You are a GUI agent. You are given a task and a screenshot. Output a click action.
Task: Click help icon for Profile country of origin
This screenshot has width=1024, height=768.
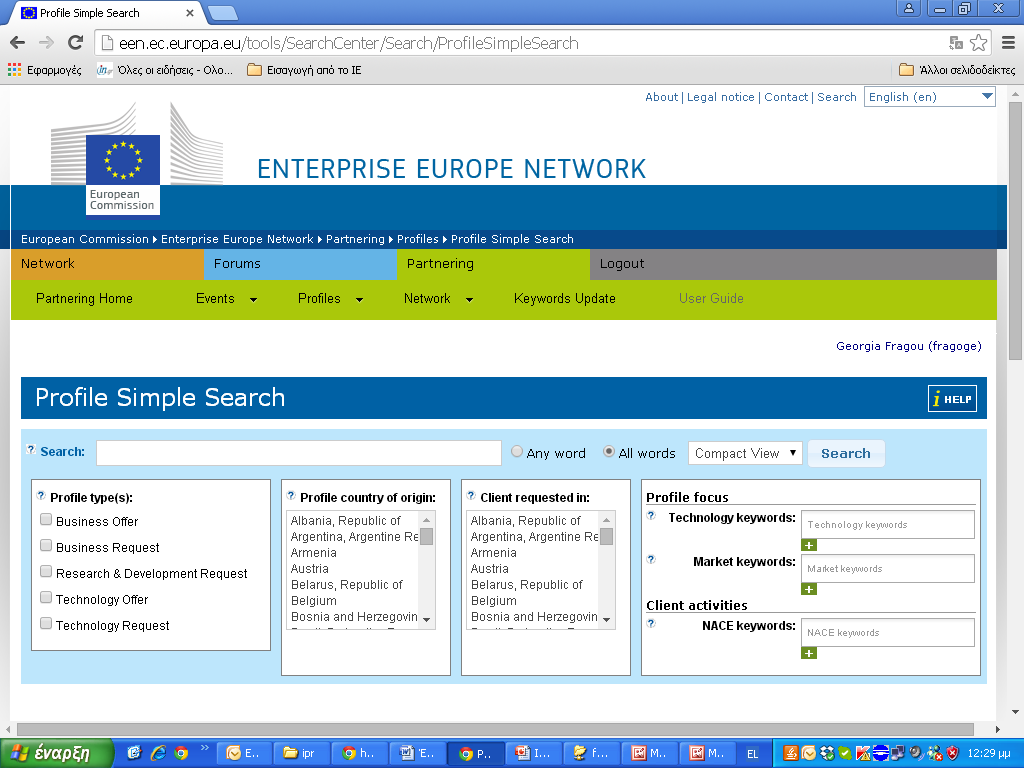click(x=291, y=496)
